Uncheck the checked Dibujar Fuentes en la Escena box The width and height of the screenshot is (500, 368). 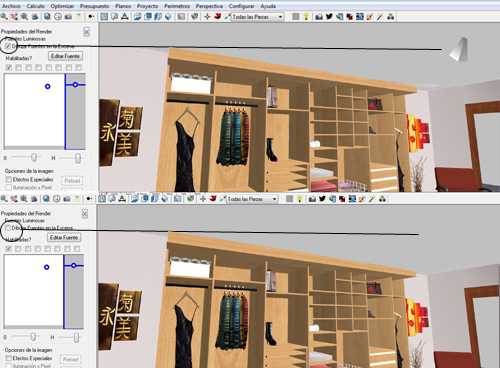(8, 46)
